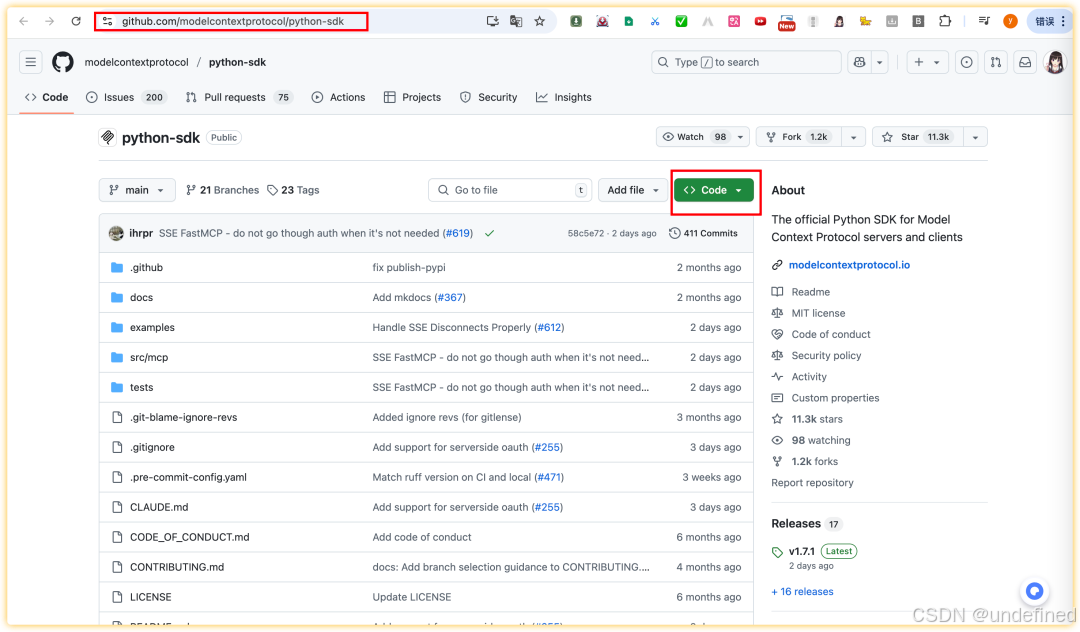The width and height of the screenshot is (1080, 632).
Task: Fork the python-sdk repository
Action: coord(799,137)
